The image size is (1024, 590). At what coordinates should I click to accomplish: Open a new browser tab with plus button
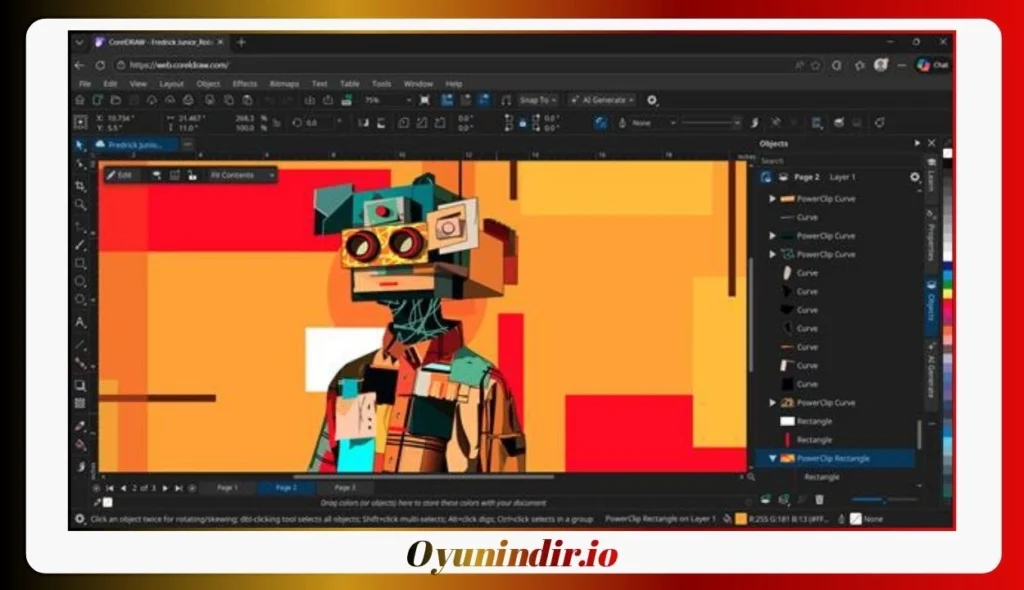(x=241, y=42)
